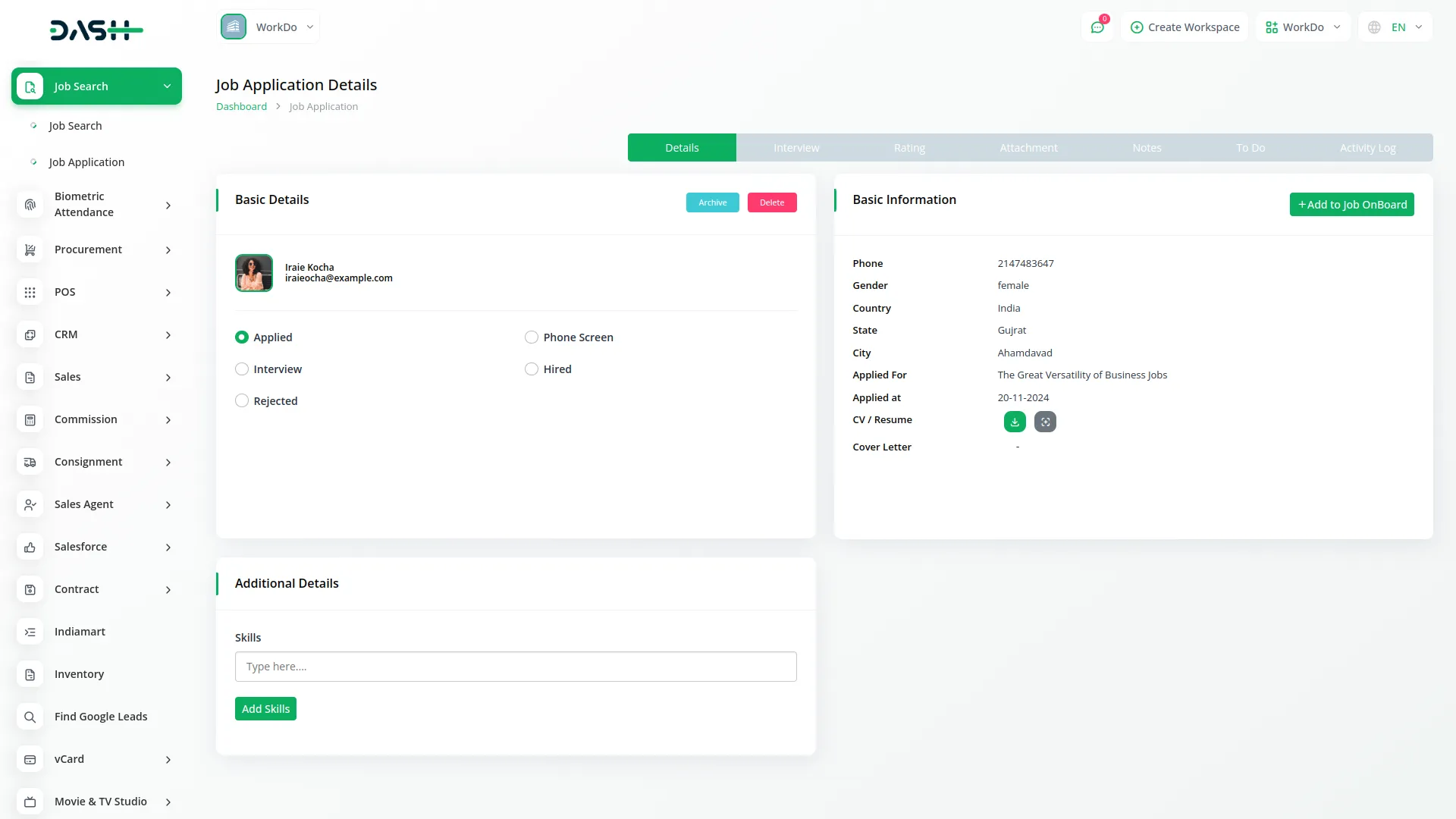The width and height of the screenshot is (1456, 819).
Task: Select the Phone Screen stage
Action: [x=532, y=337]
